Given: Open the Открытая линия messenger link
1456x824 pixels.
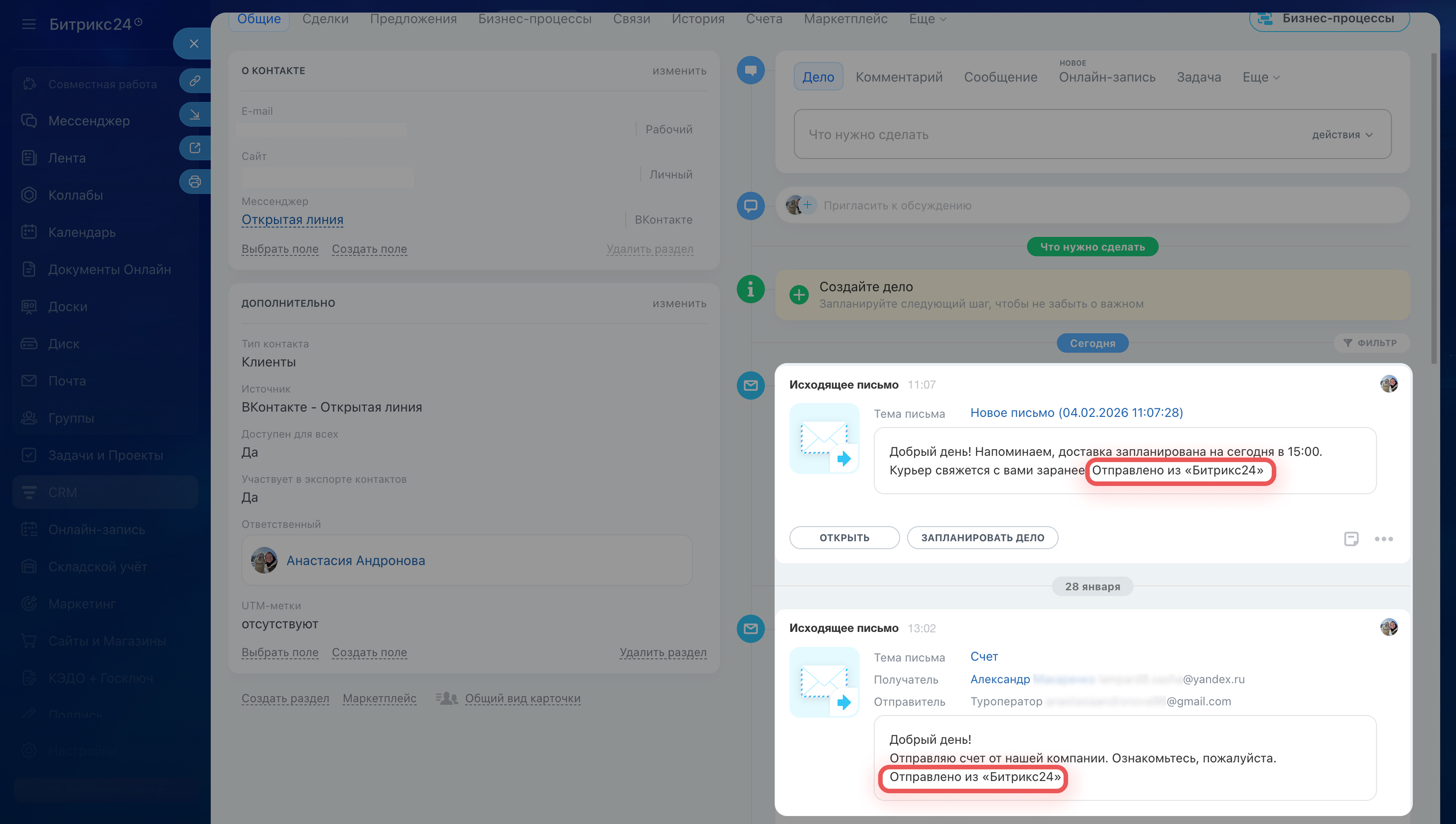Looking at the screenshot, I should (x=292, y=220).
